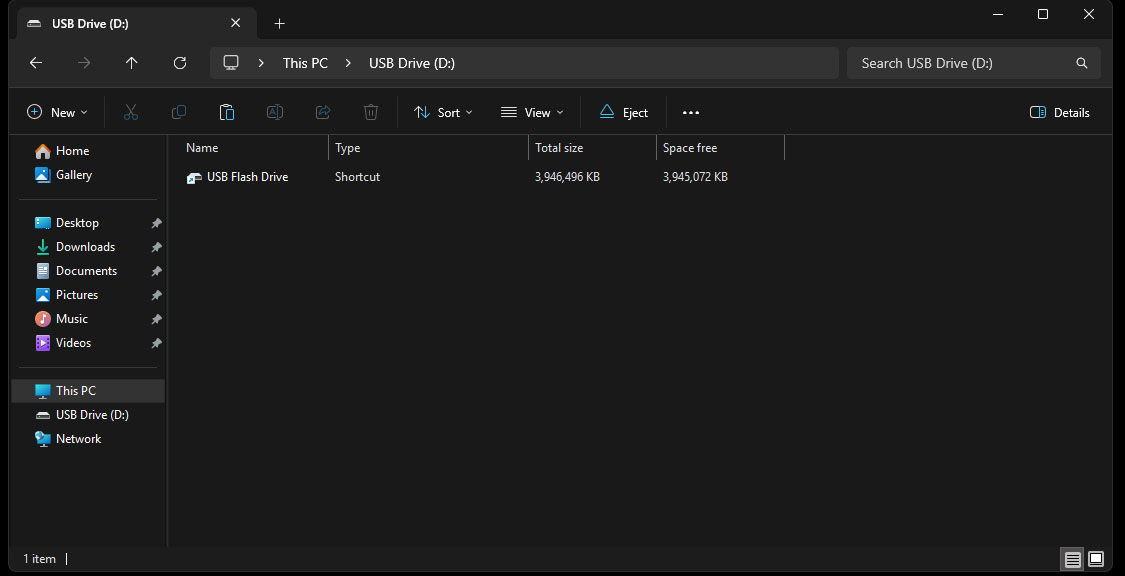Switch to details list view layout

coord(1072,558)
